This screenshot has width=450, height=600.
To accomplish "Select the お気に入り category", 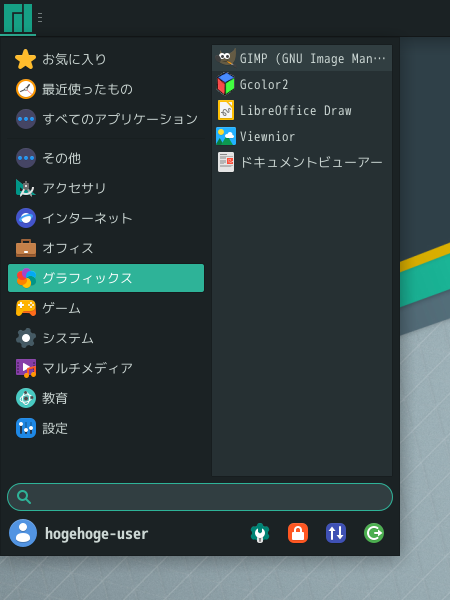I will pos(106,59).
